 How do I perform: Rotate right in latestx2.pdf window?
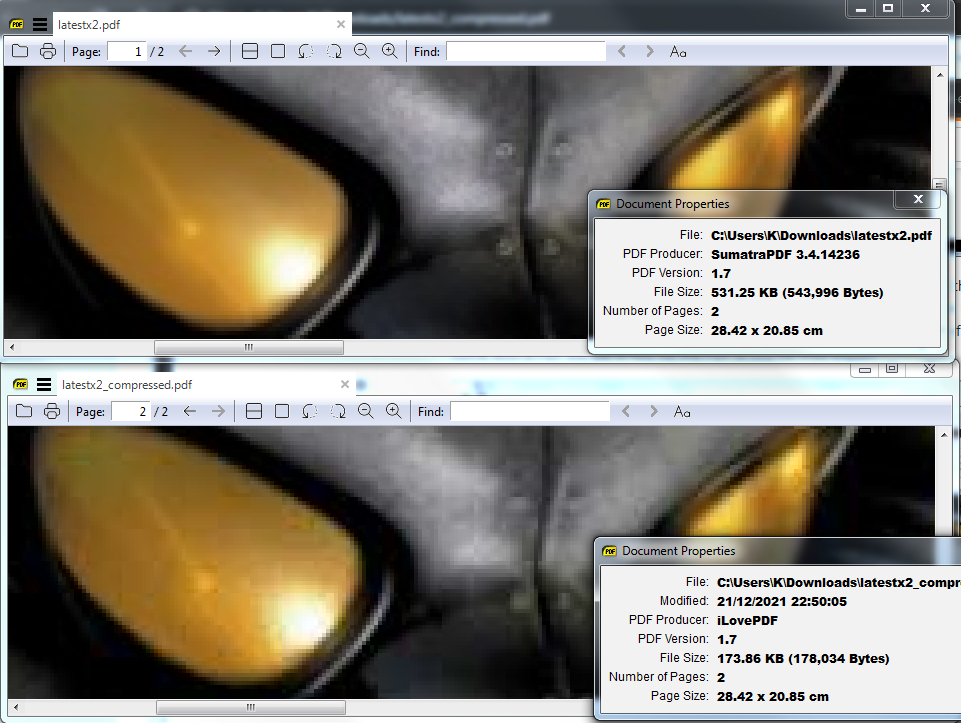coord(333,51)
